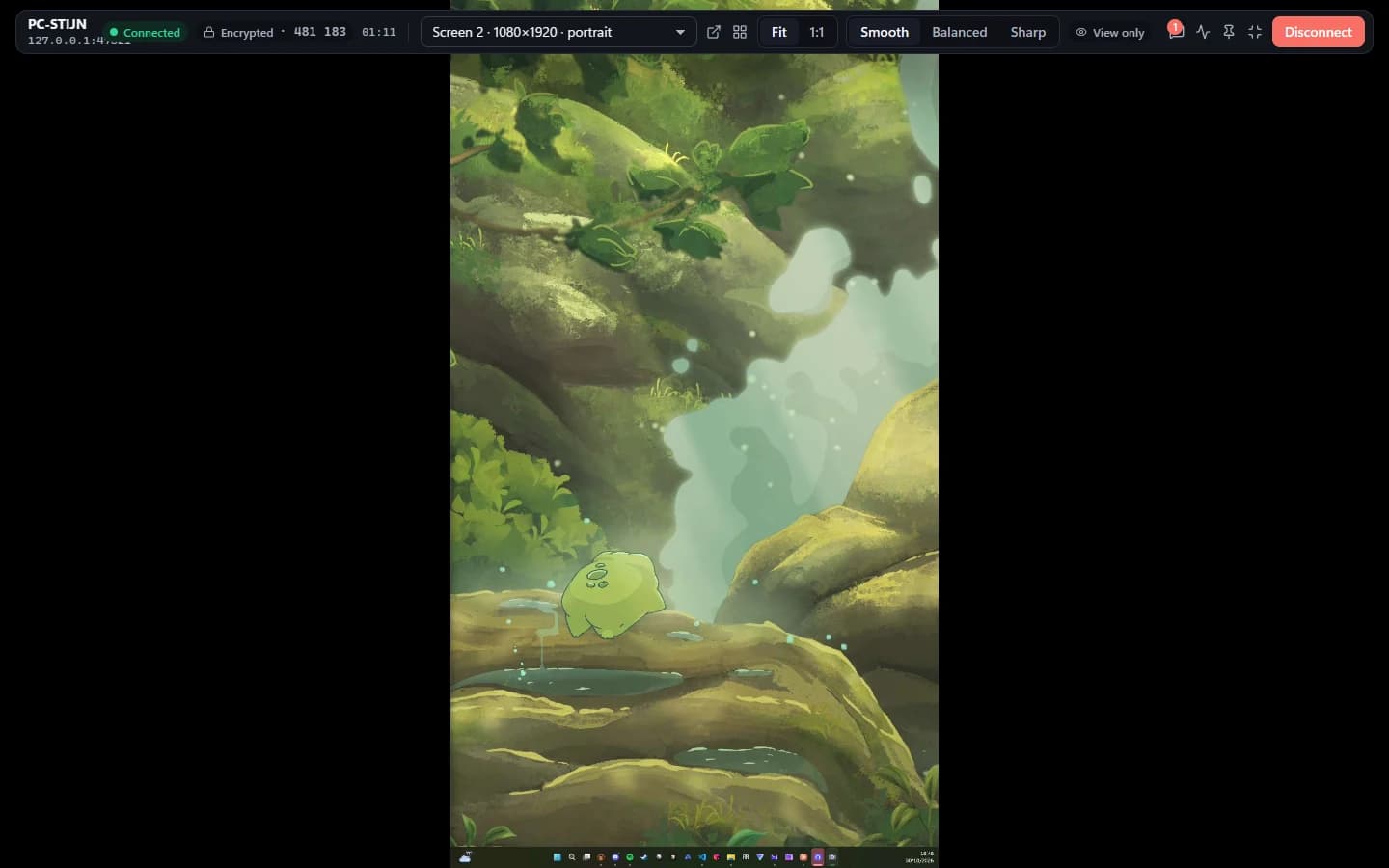Show the connection activity stats icon
The height and width of the screenshot is (868, 1389).
tap(1203, 32)
